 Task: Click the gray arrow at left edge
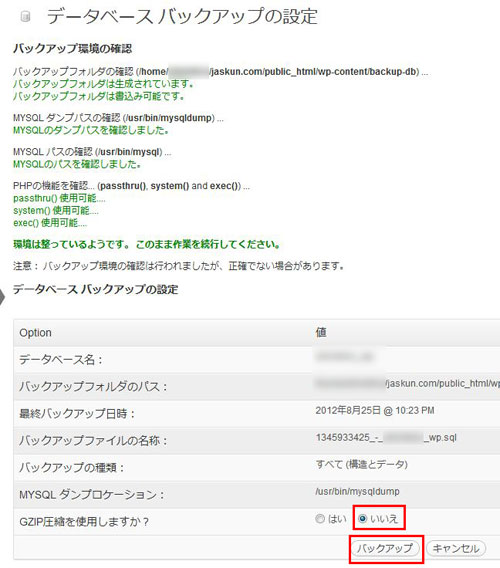(2, 297)
